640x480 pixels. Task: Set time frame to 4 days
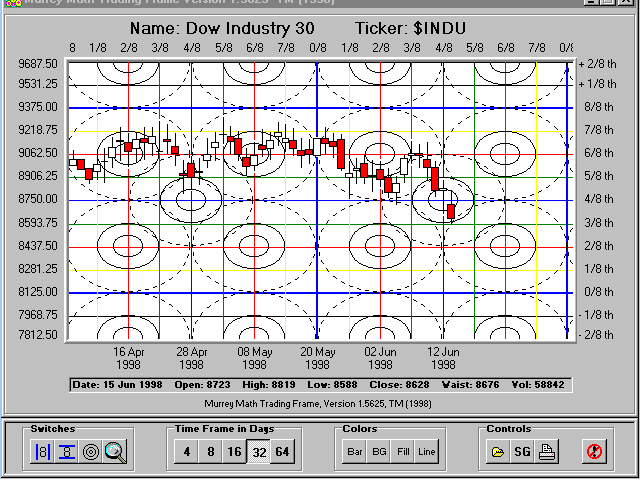(x=185, y=452)
